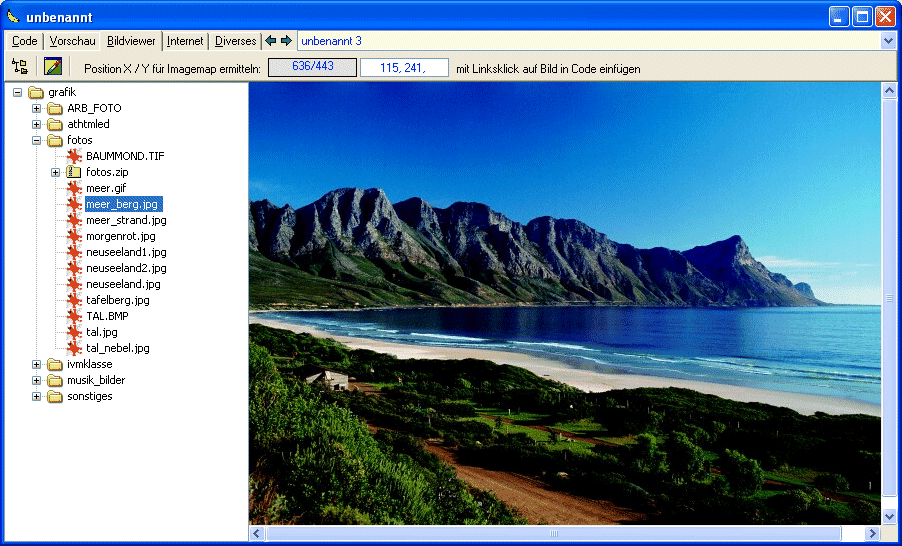
Task: Switch to the Code tab
Action: [25, 41]
